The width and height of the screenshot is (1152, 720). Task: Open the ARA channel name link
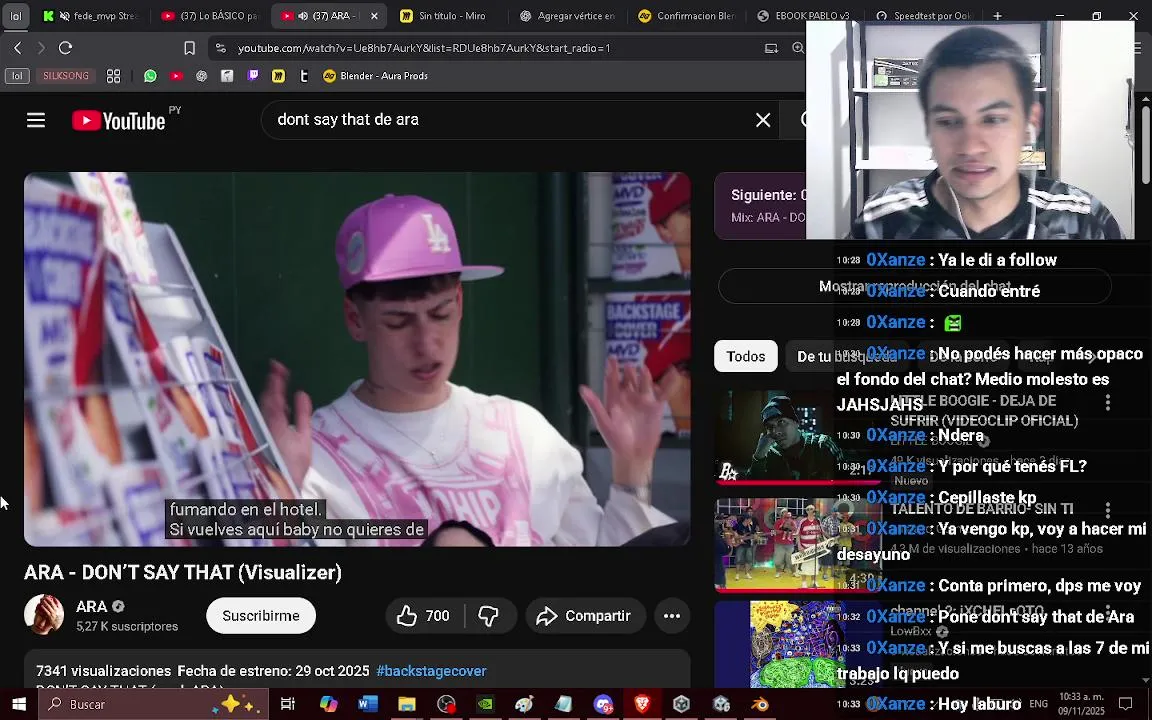pyautogui.click(x=92, y=606)
